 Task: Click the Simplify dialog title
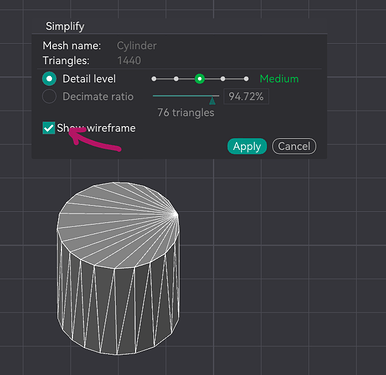65,26
